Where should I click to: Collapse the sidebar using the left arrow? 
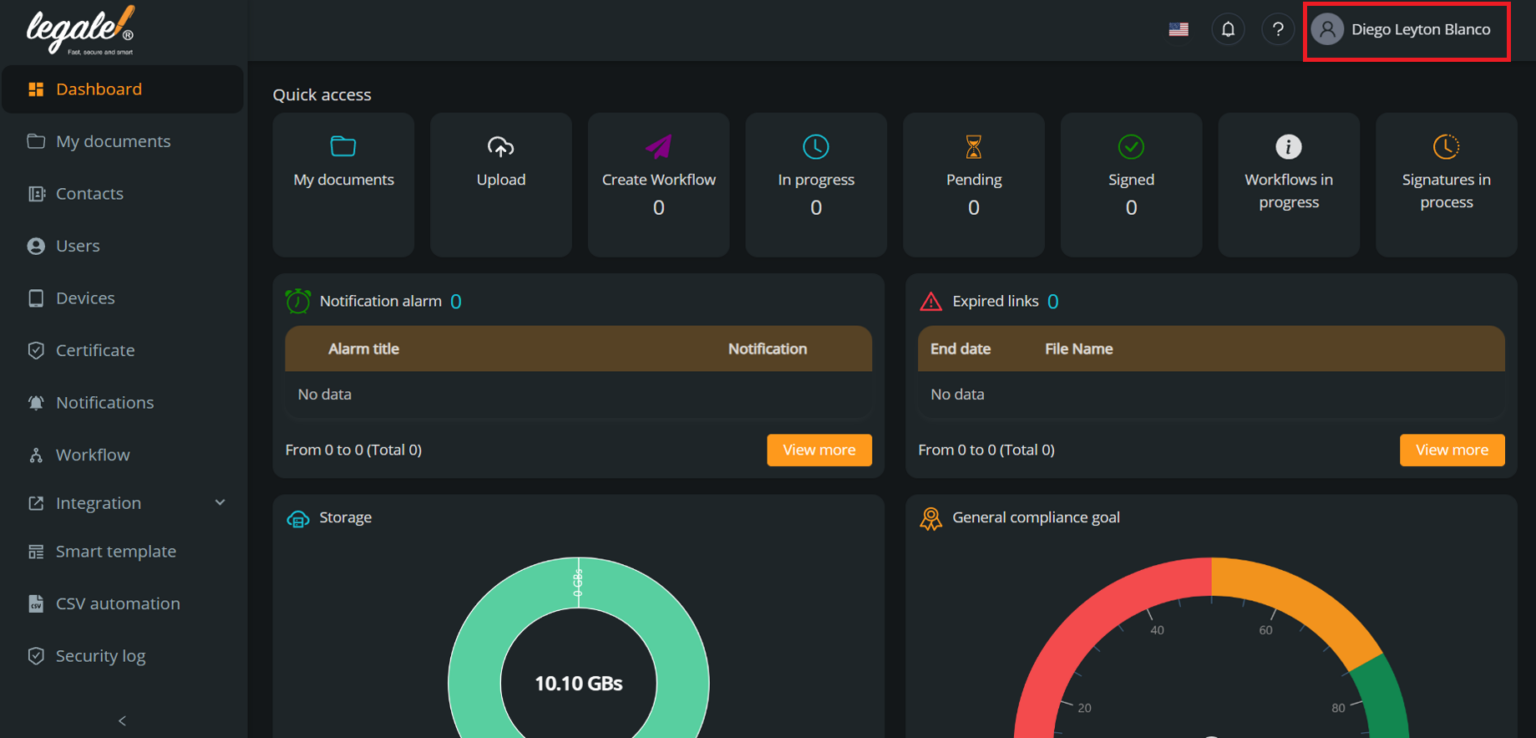pyautogui.click(x=121, y=720)
